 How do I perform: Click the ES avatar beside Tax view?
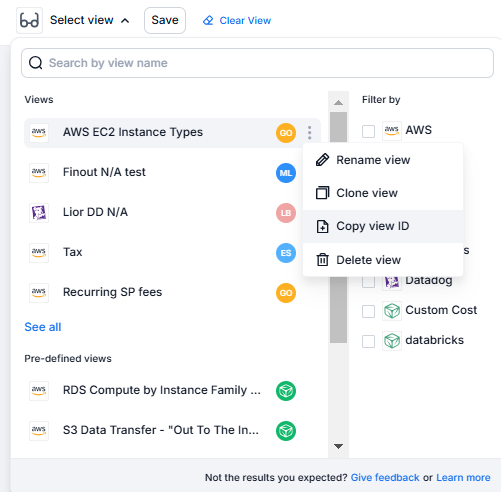point(286,253)
